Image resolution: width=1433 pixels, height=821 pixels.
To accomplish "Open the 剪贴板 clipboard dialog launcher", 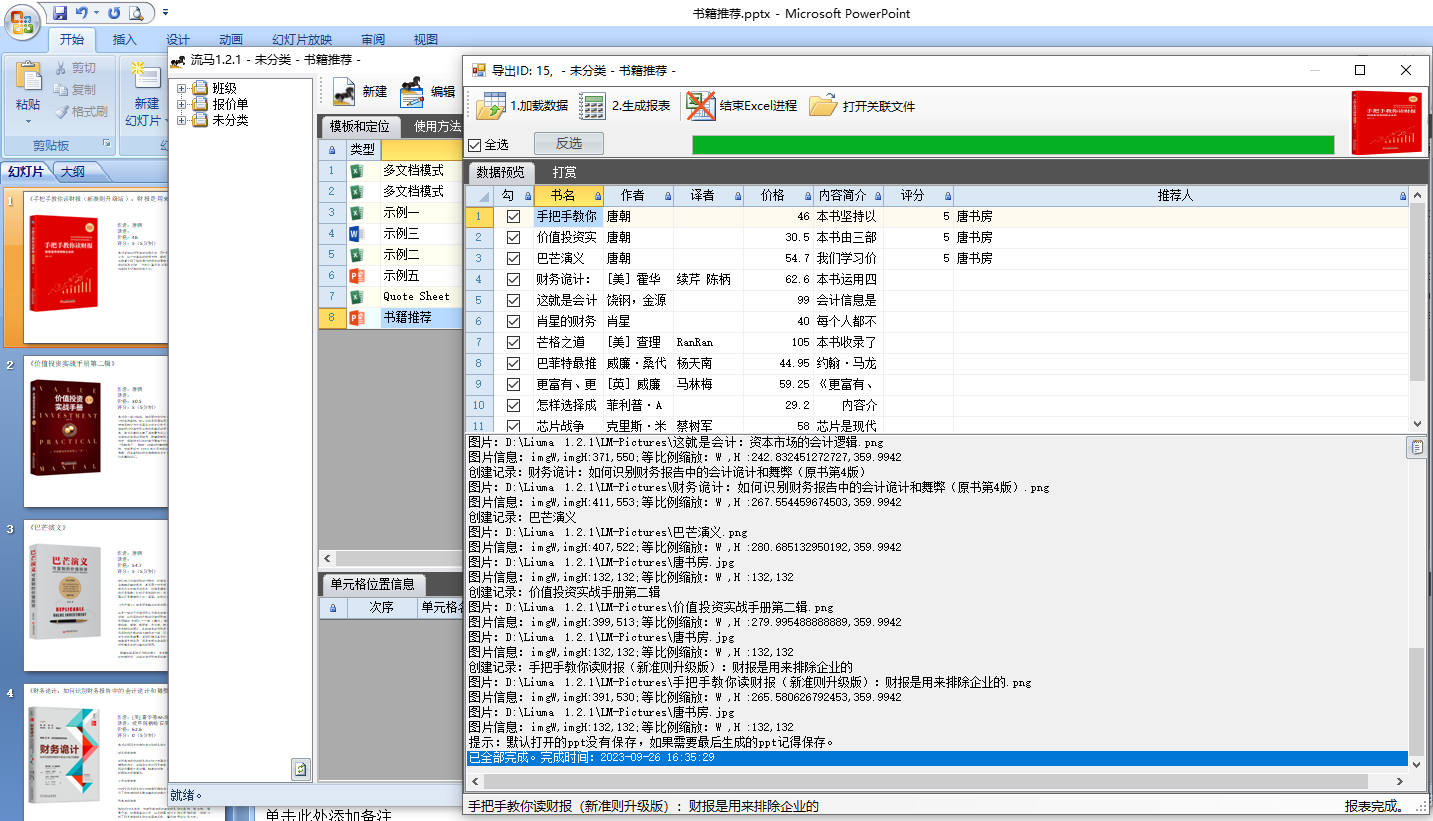I will (x=108, y=146).
